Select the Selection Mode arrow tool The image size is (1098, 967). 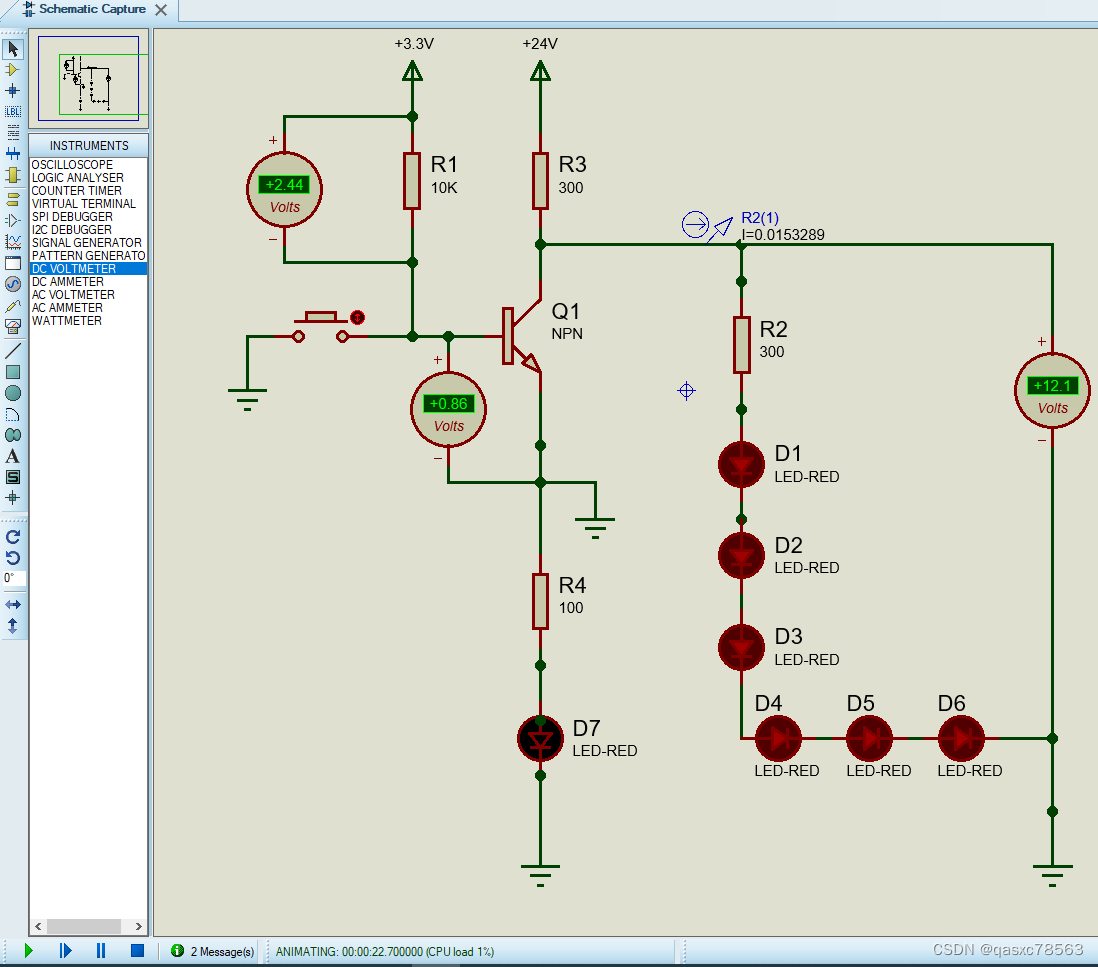tap(13, 49)
